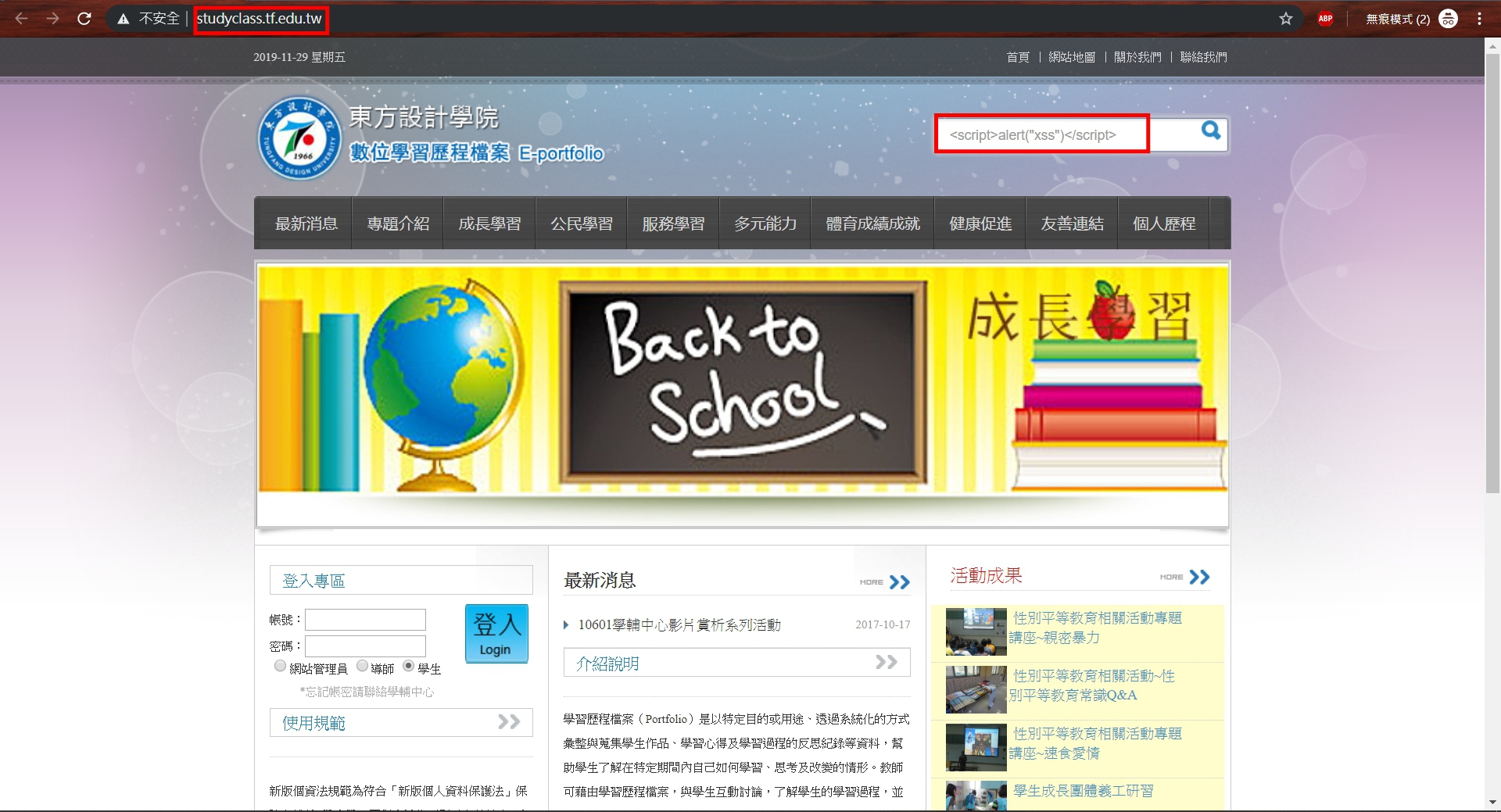Open the 最新消息 navigation menu
This screenshot has width=1501, height=812.
[x=306, y=224]
